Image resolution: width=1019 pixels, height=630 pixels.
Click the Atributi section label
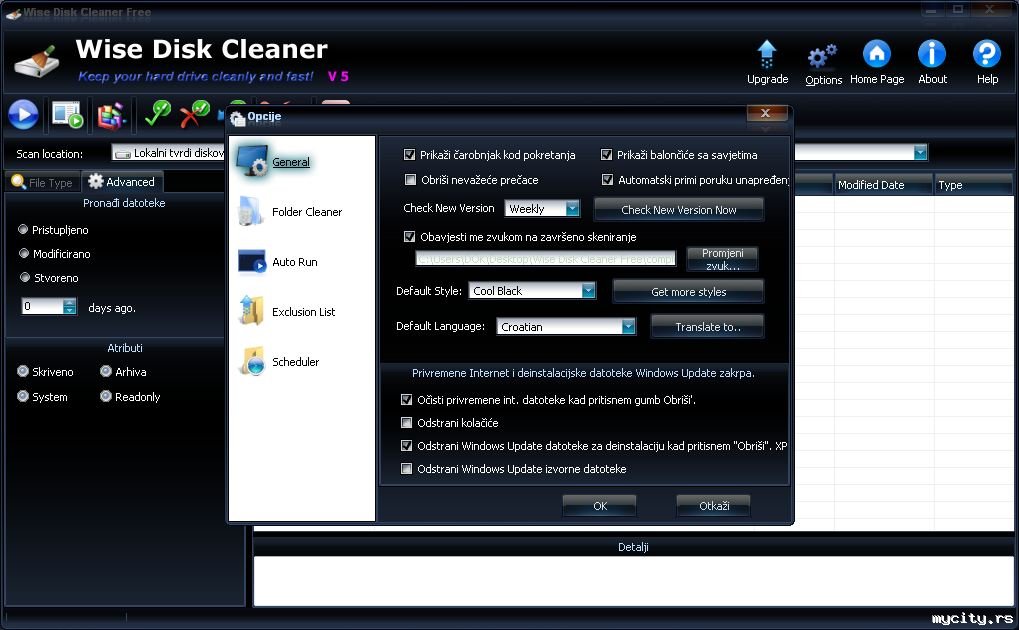click(x=125, y=348)
